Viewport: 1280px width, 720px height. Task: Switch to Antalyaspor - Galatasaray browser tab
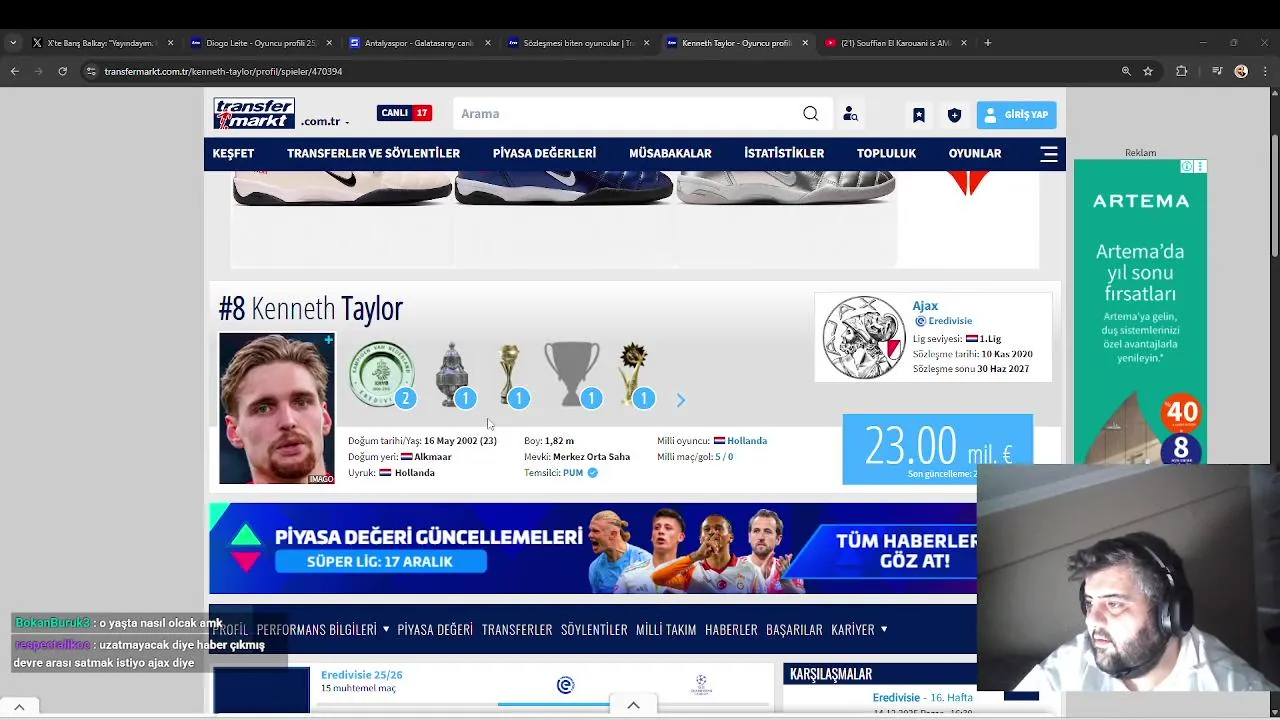click(x=419, y=43)
